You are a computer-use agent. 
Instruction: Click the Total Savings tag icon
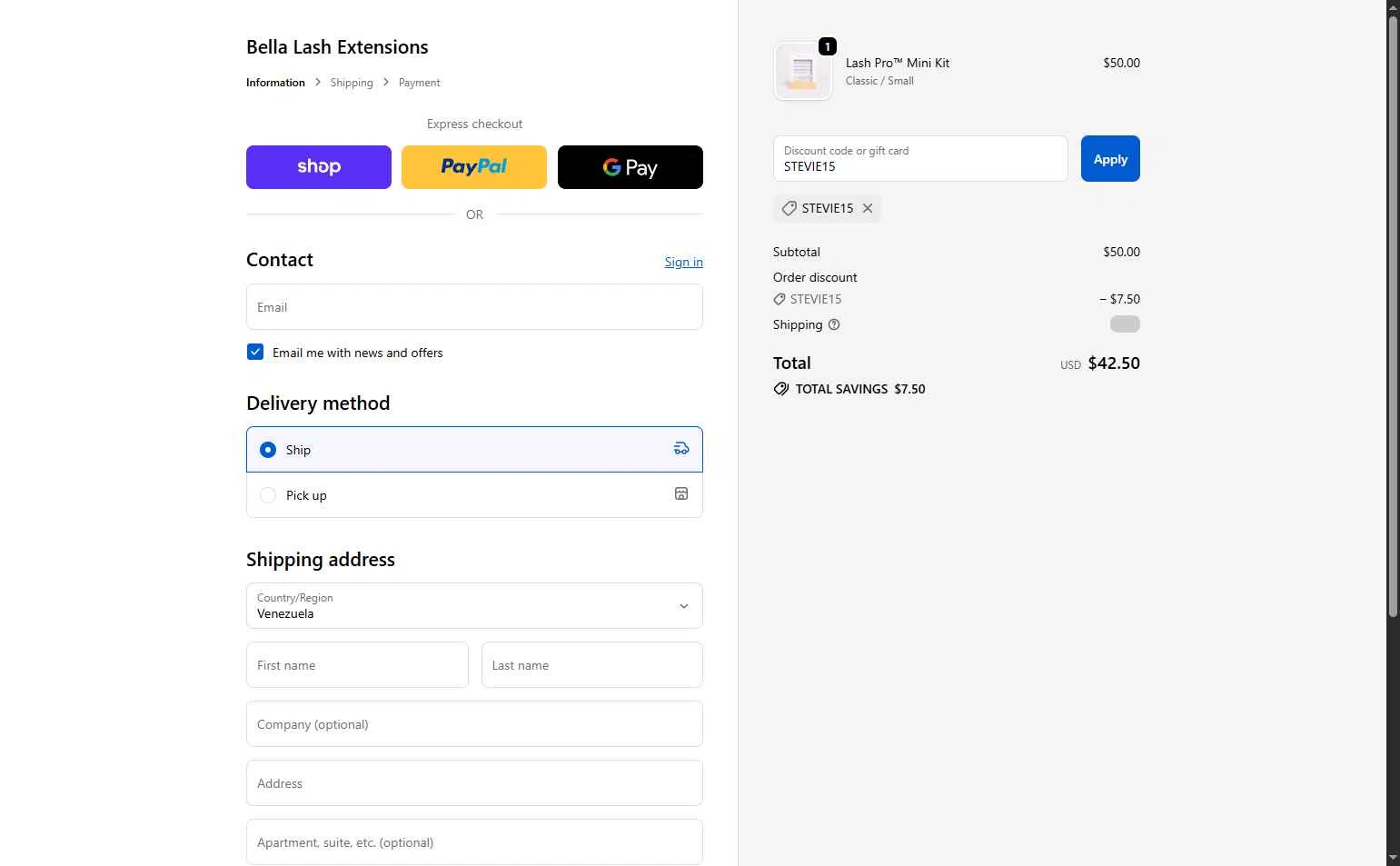(x=780, y=389)
